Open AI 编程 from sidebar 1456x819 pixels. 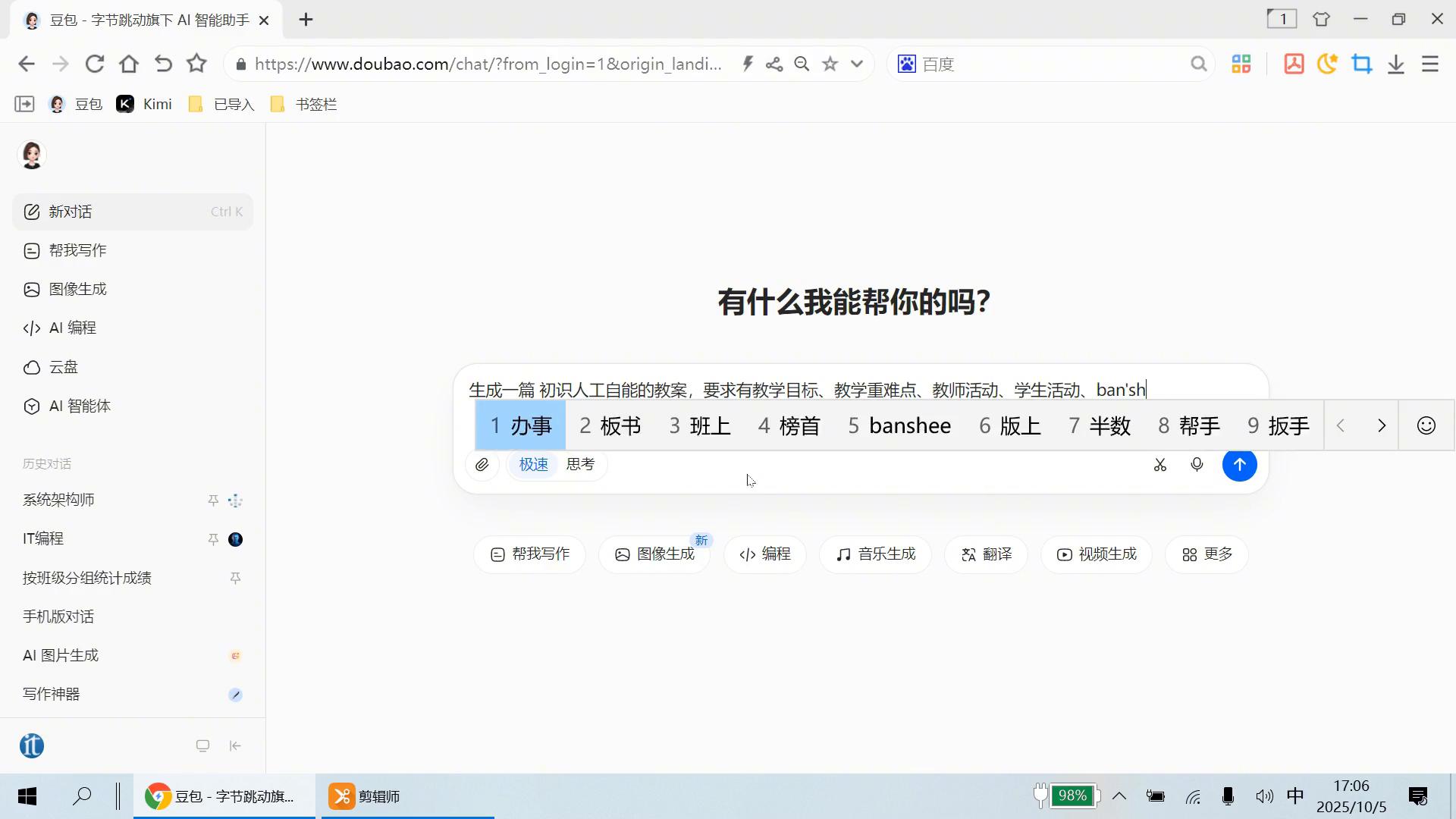pos(72,328)
